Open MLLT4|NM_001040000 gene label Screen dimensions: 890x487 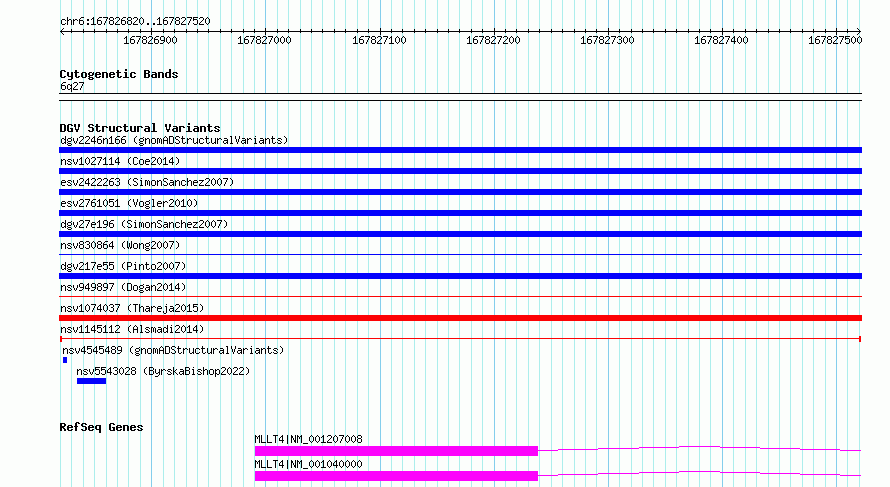[x=308, y=464]
